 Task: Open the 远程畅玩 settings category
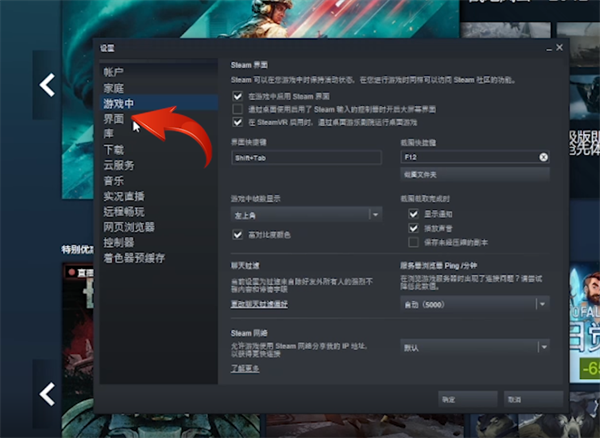coord(124,212)
